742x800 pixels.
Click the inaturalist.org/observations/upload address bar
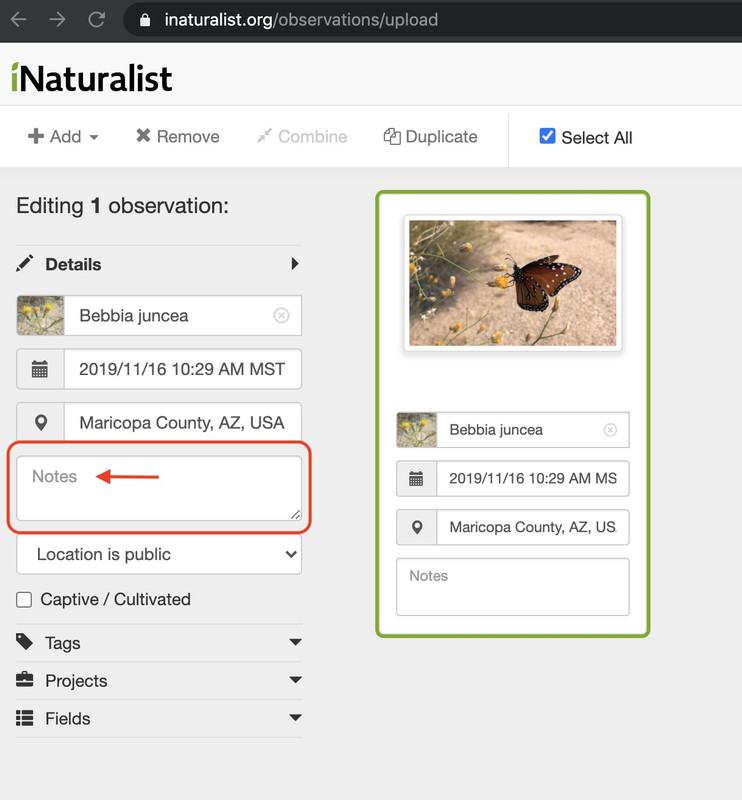click(x=432, y=20)
